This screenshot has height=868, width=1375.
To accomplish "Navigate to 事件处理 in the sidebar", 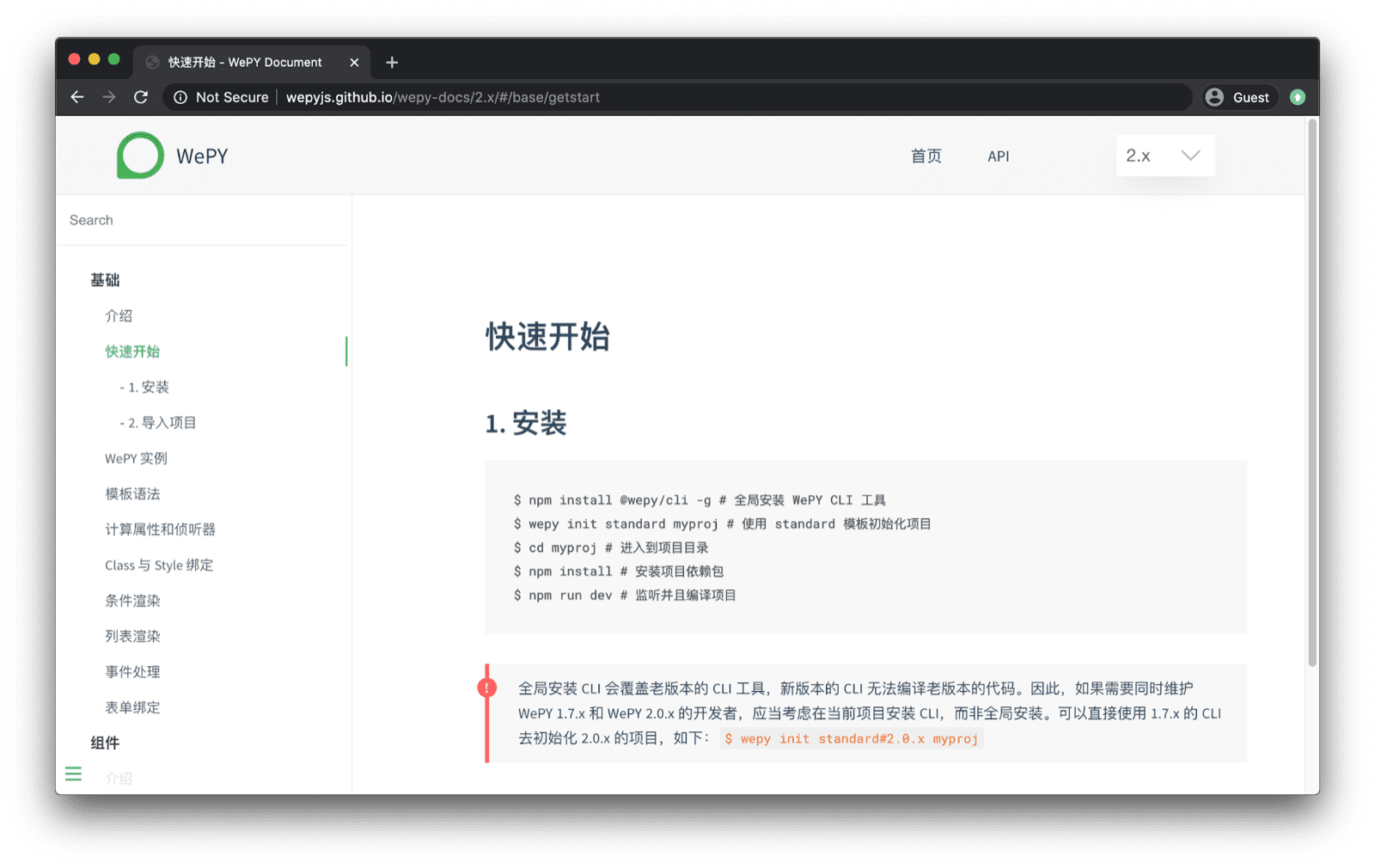I will pyautogui.click(x=131, y=671).
